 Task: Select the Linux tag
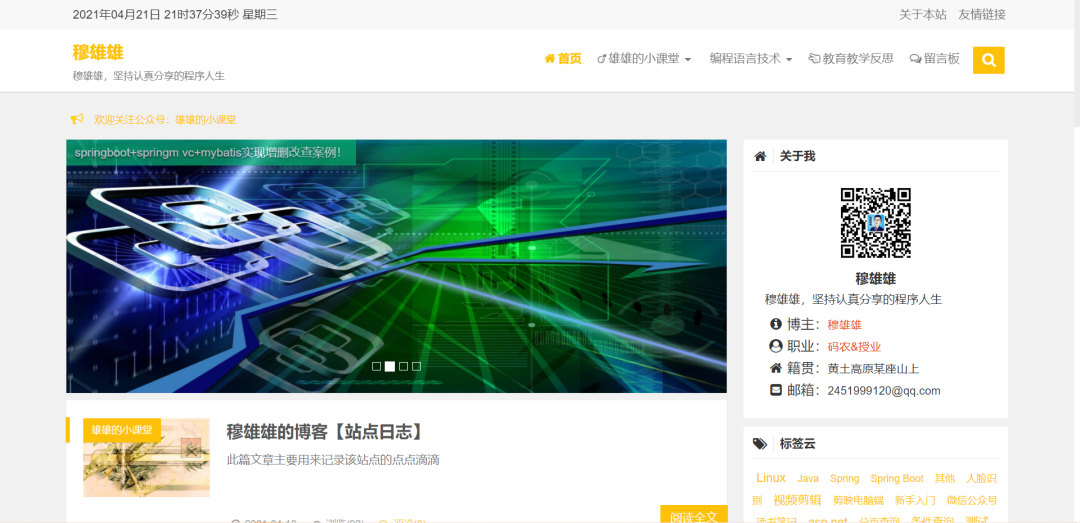coord(771,478)
